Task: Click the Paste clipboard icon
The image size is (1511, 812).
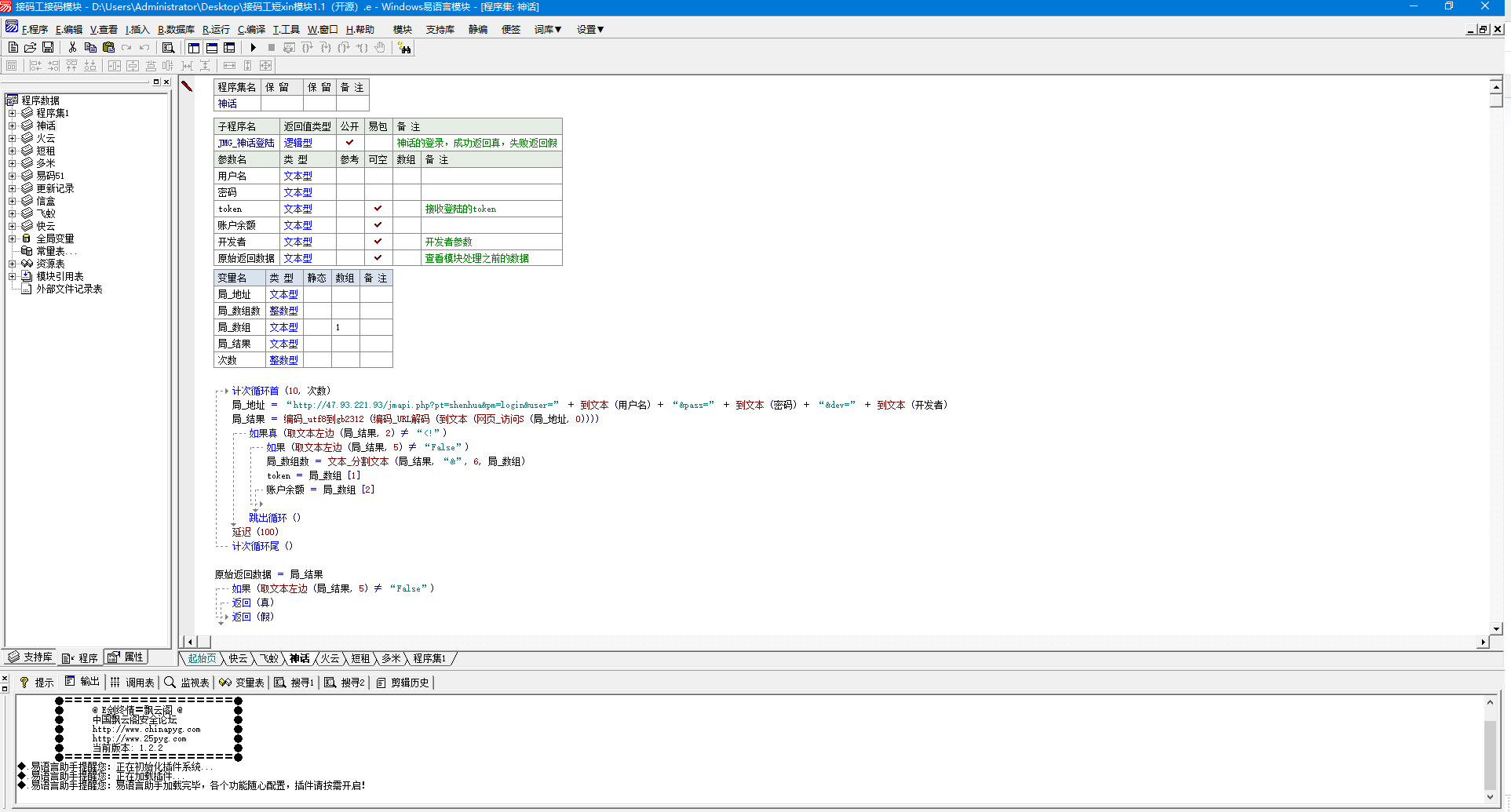Action: click(108, 47)
